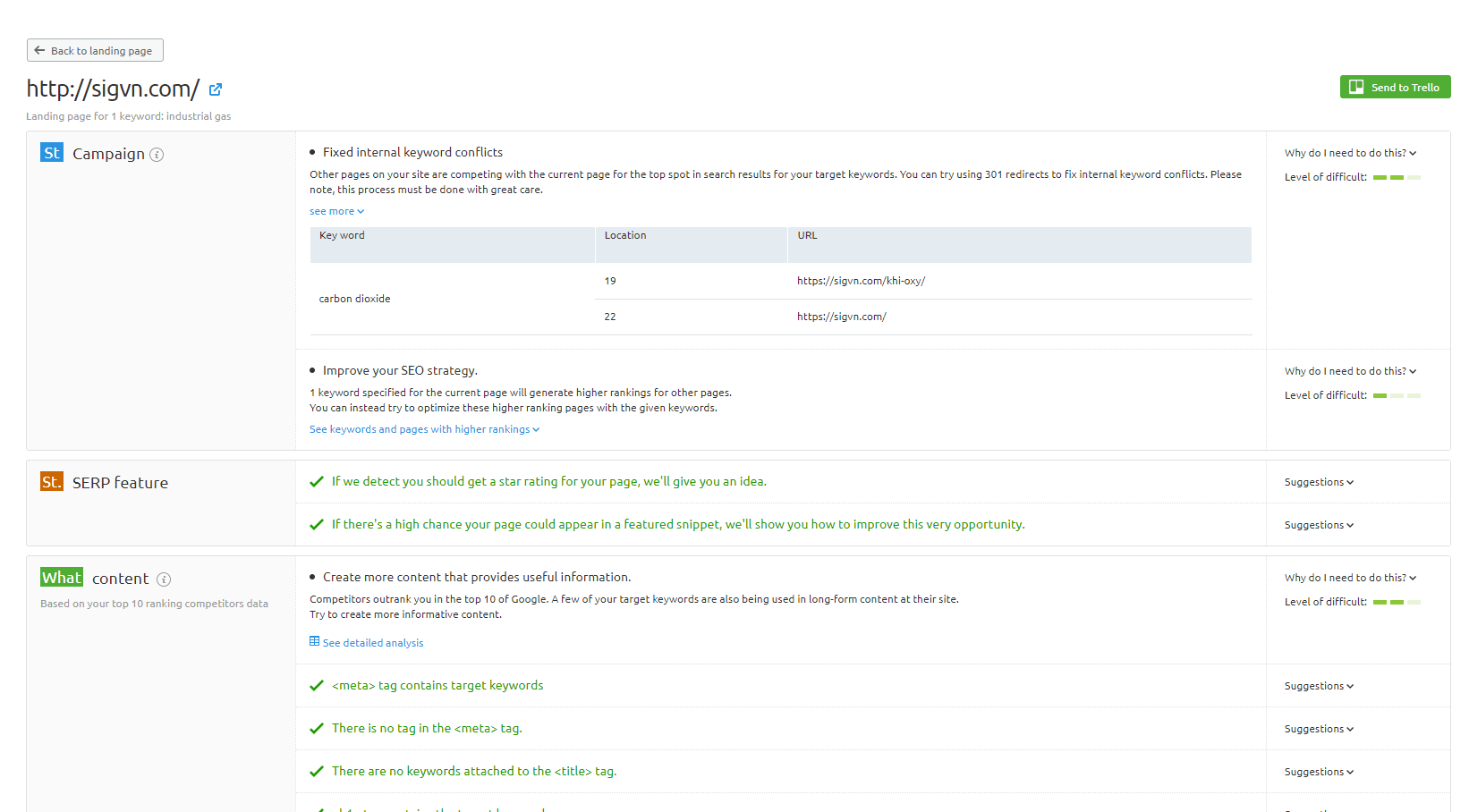Expand 'Why do I need to do this?' for content
This screenshot has height=812, width=1469.
point(1350,579)
